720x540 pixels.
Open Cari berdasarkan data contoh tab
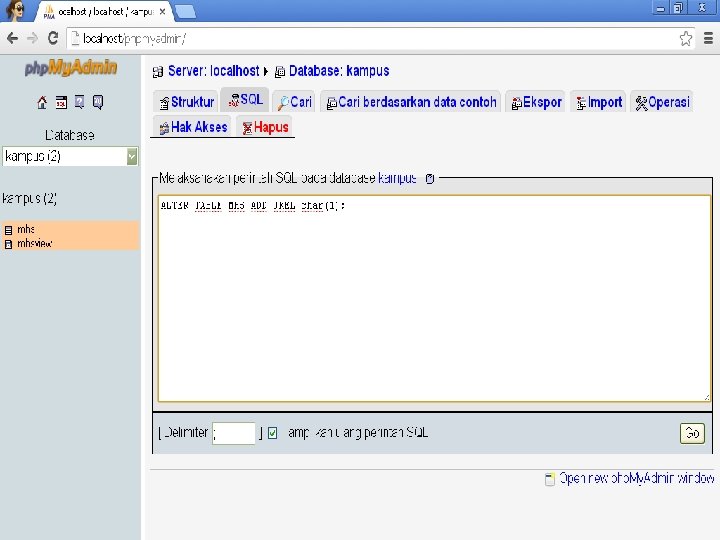(x=411, y=102)
